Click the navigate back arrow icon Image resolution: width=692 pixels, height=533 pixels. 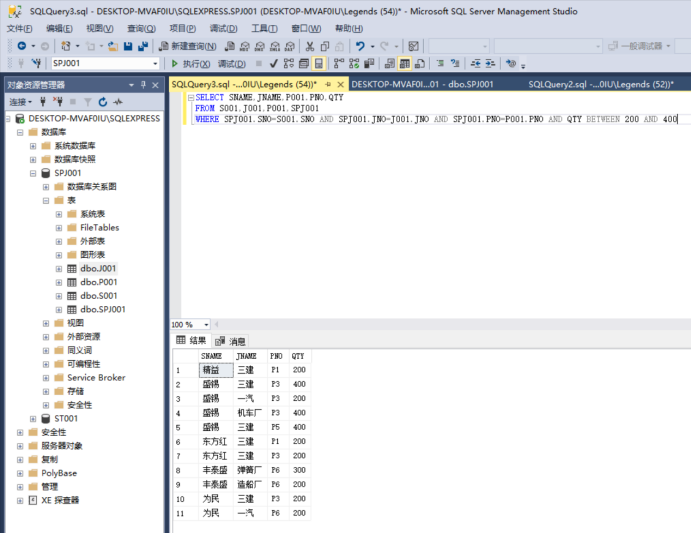(21, 46)
